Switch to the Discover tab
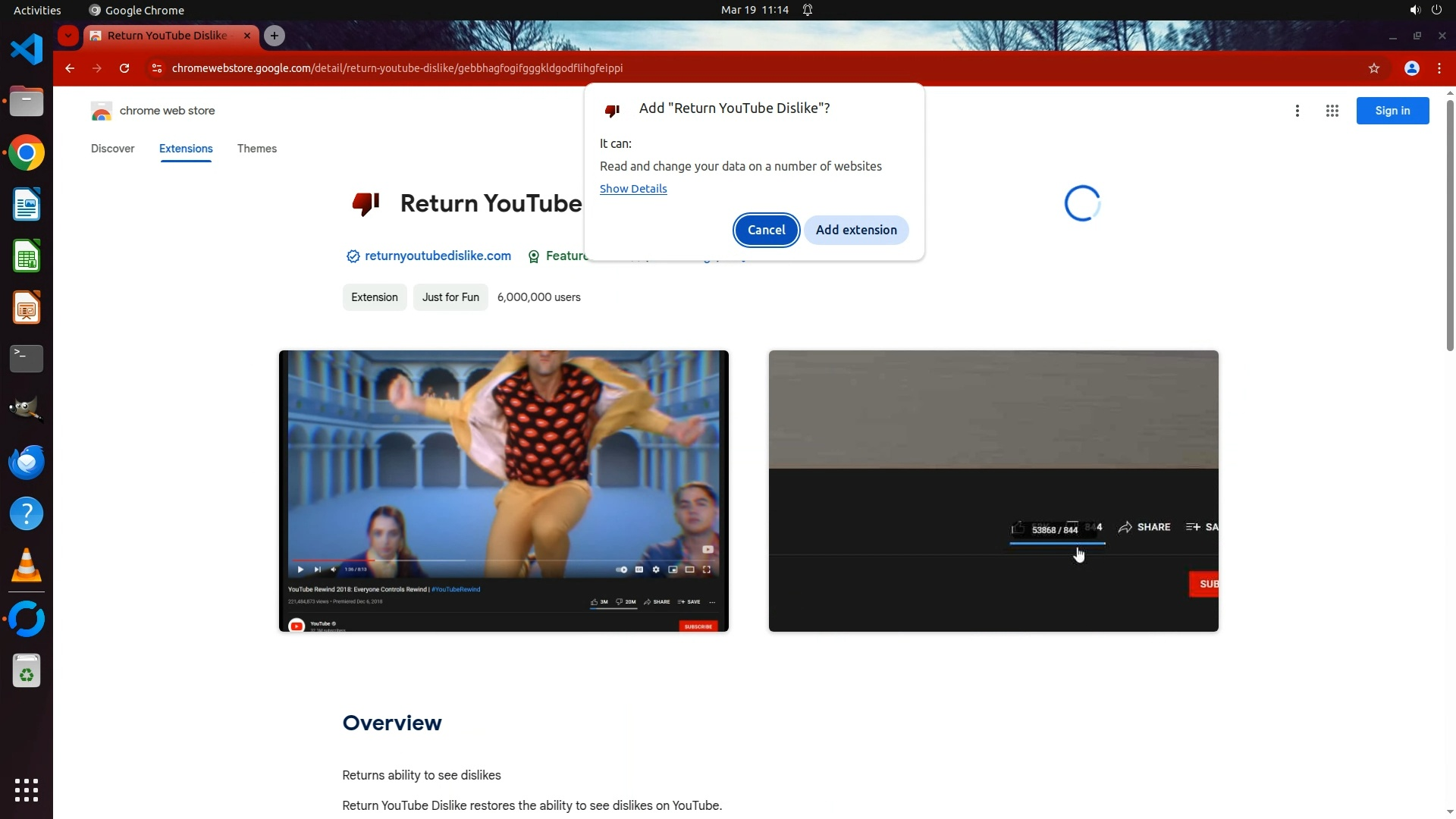The width and height of the screenshot is (1456, 819). (x=112, y=149)
